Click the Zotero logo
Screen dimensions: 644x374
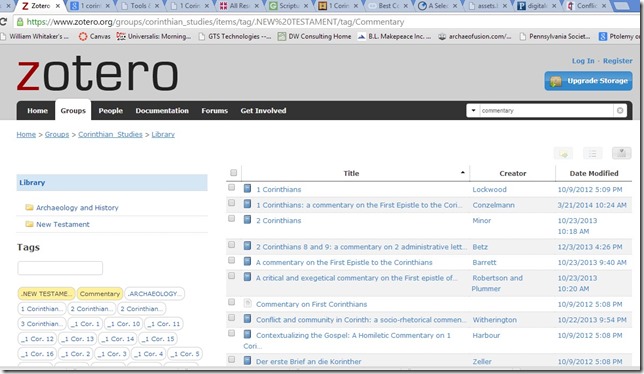click(x=97, y=74)
